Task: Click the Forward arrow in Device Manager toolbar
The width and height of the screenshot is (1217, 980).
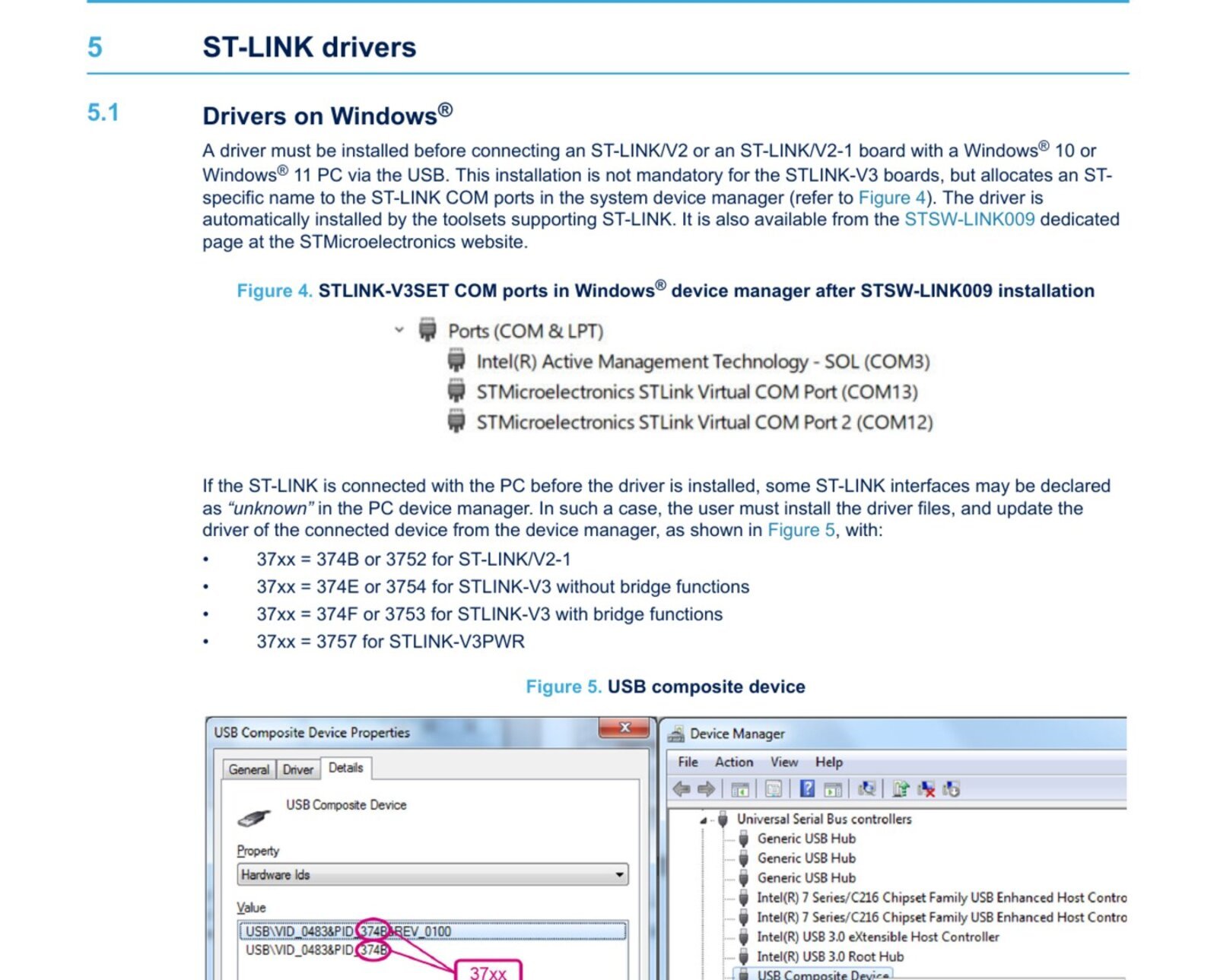Action: coord(707,789)
